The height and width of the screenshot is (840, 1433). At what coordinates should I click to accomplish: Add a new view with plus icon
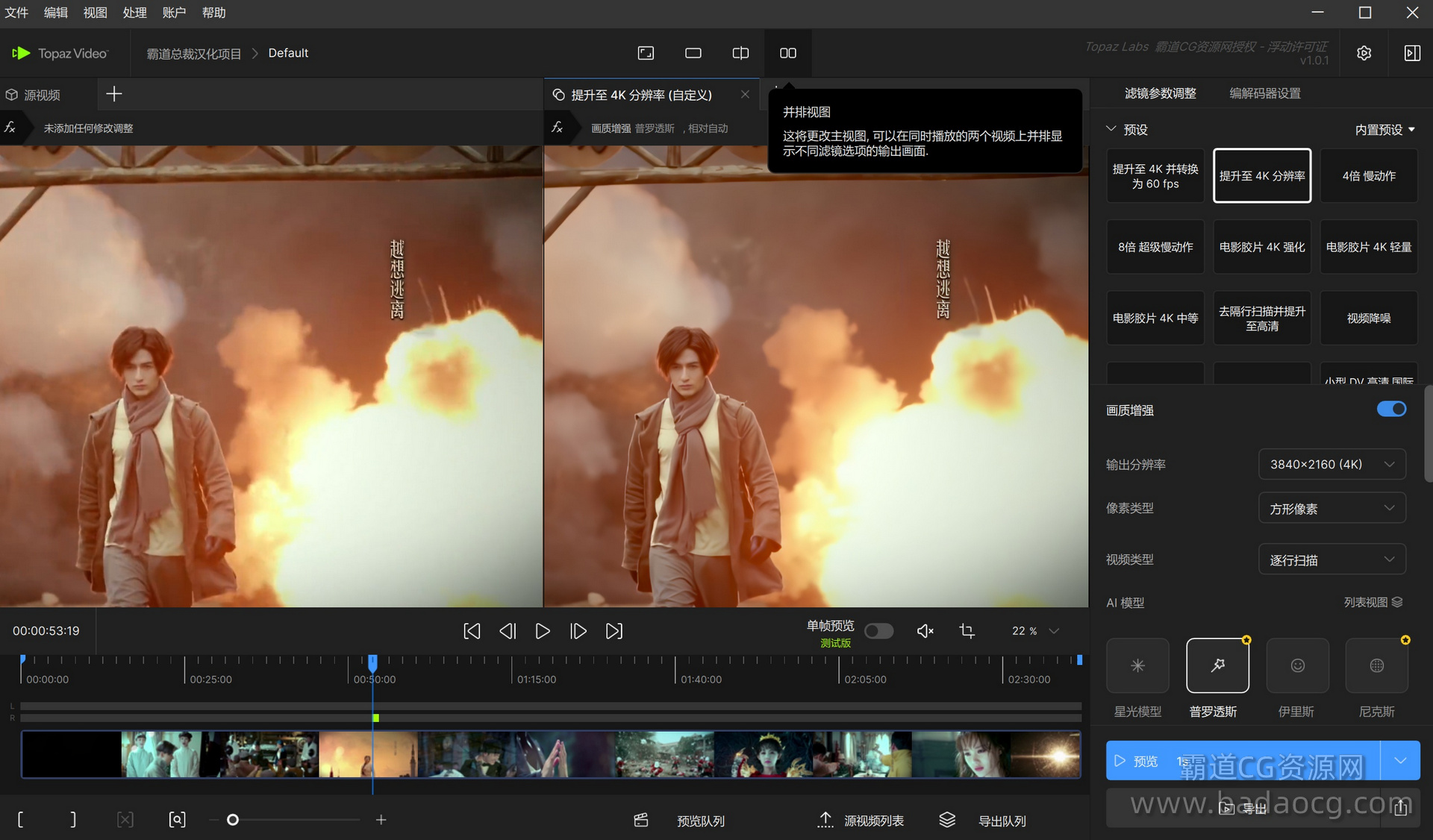pos(114,94)
